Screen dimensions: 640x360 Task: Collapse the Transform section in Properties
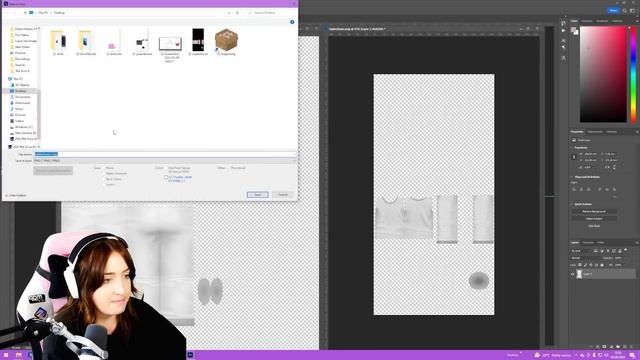point(572,148)
